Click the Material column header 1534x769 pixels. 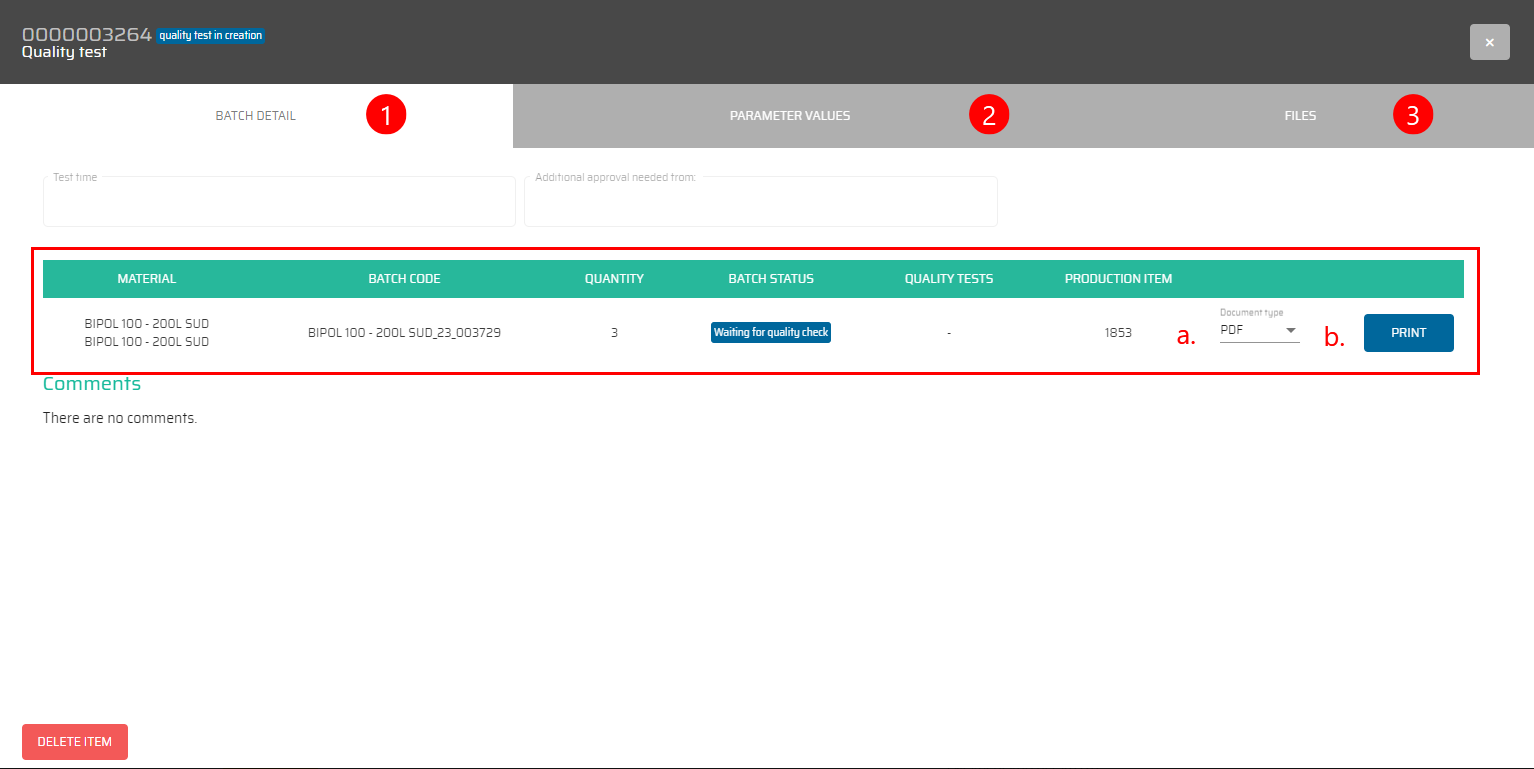146,279
